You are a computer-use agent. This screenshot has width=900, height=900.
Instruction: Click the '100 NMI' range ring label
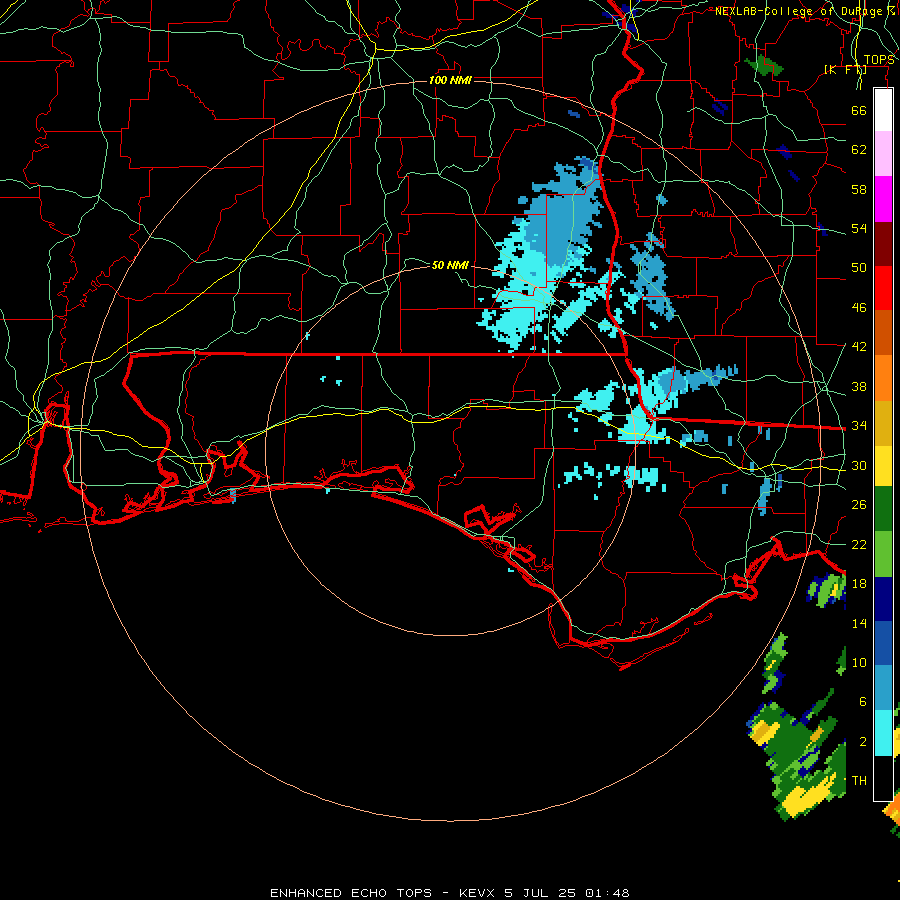click(x=451, y=80)
